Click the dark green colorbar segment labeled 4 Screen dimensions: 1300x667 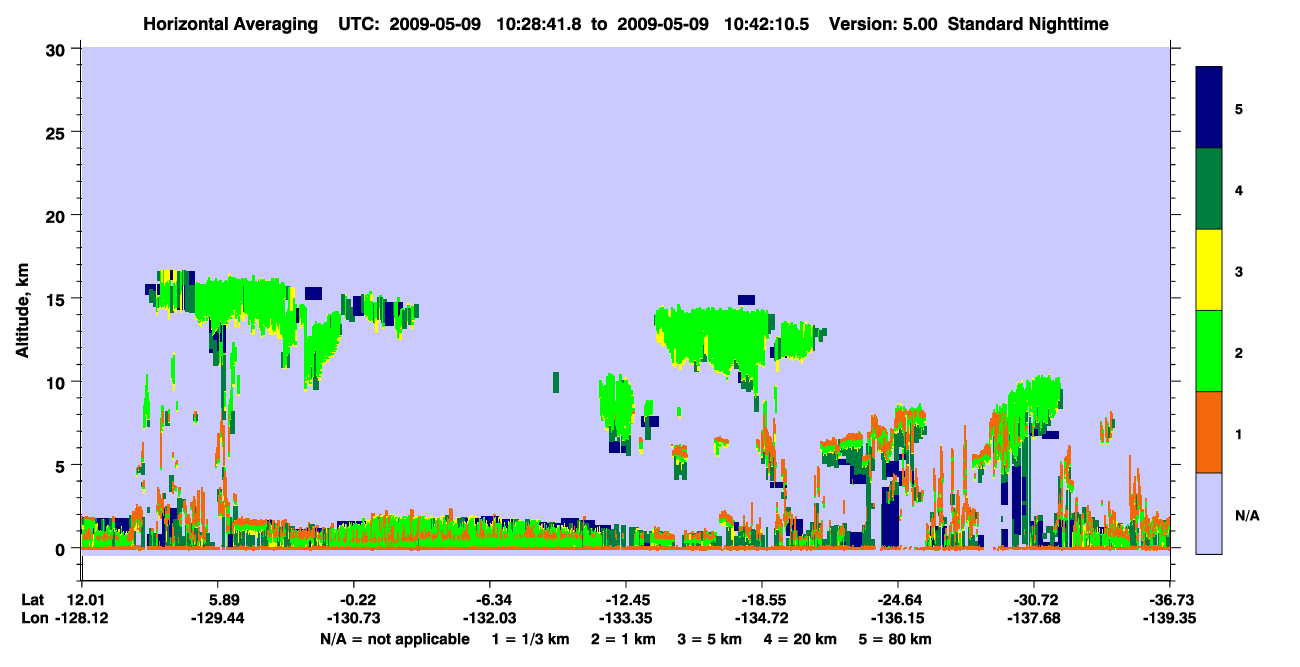[1209, 189]
